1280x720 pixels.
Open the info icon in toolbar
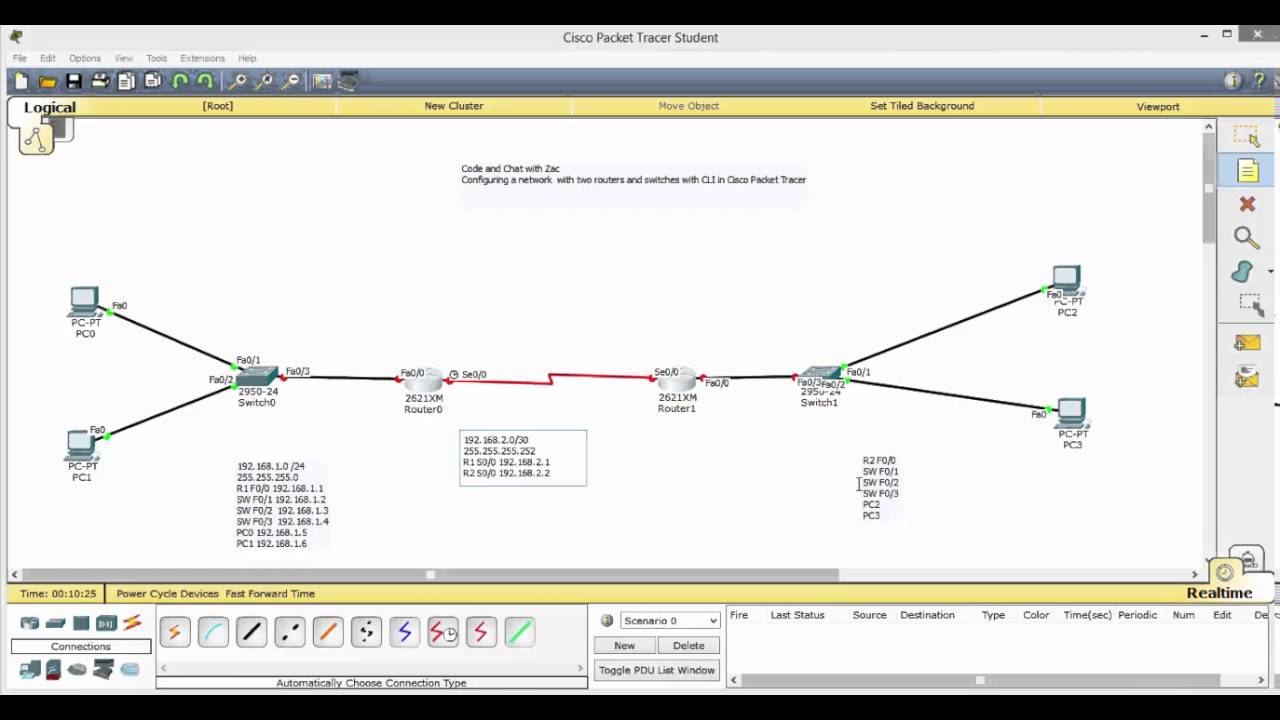(x=1232, y=81)
